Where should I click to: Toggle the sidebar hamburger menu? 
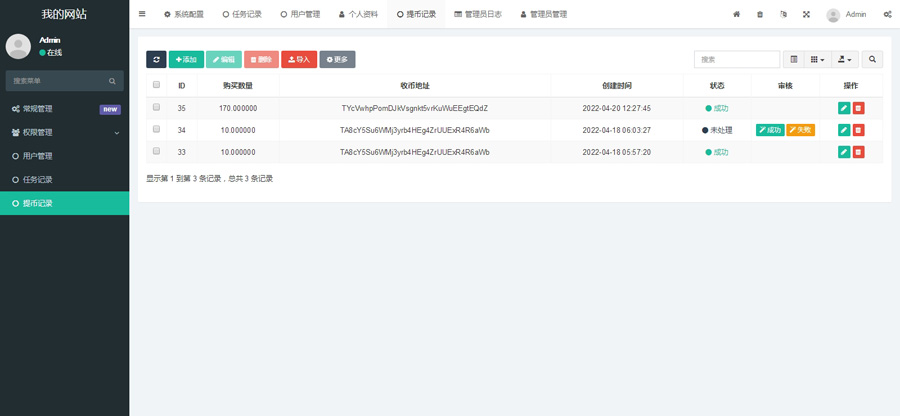pyautogui.click(x=142, y=15)
